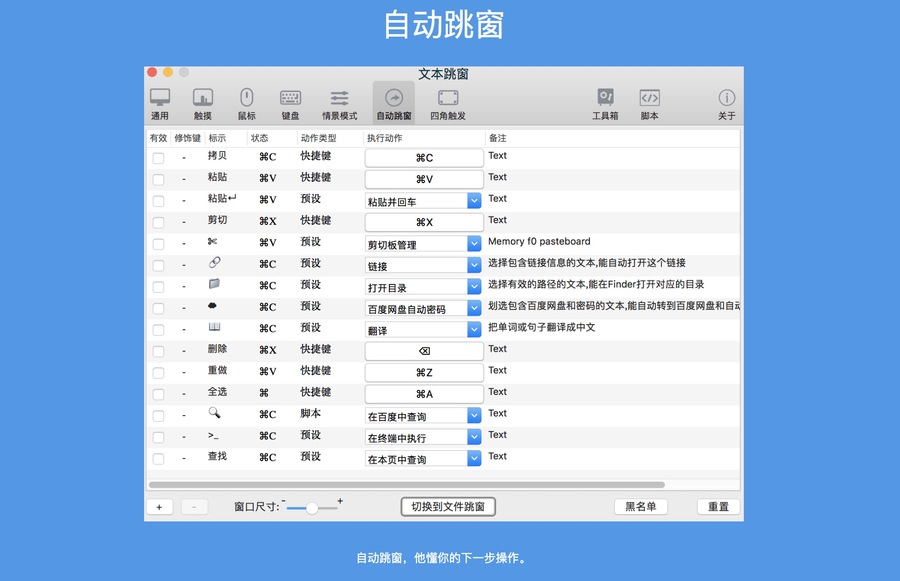Viewport: 900px width, 581px height.
Task: Open the 键盘 keyboard settings icon
Action: point(290,104)
